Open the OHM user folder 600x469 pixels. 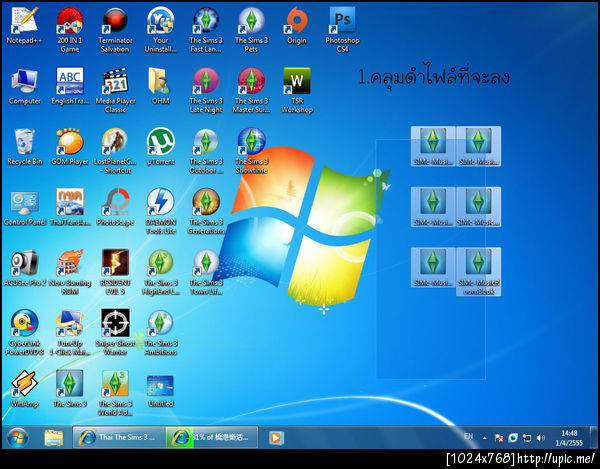click(x=161, y=87)
